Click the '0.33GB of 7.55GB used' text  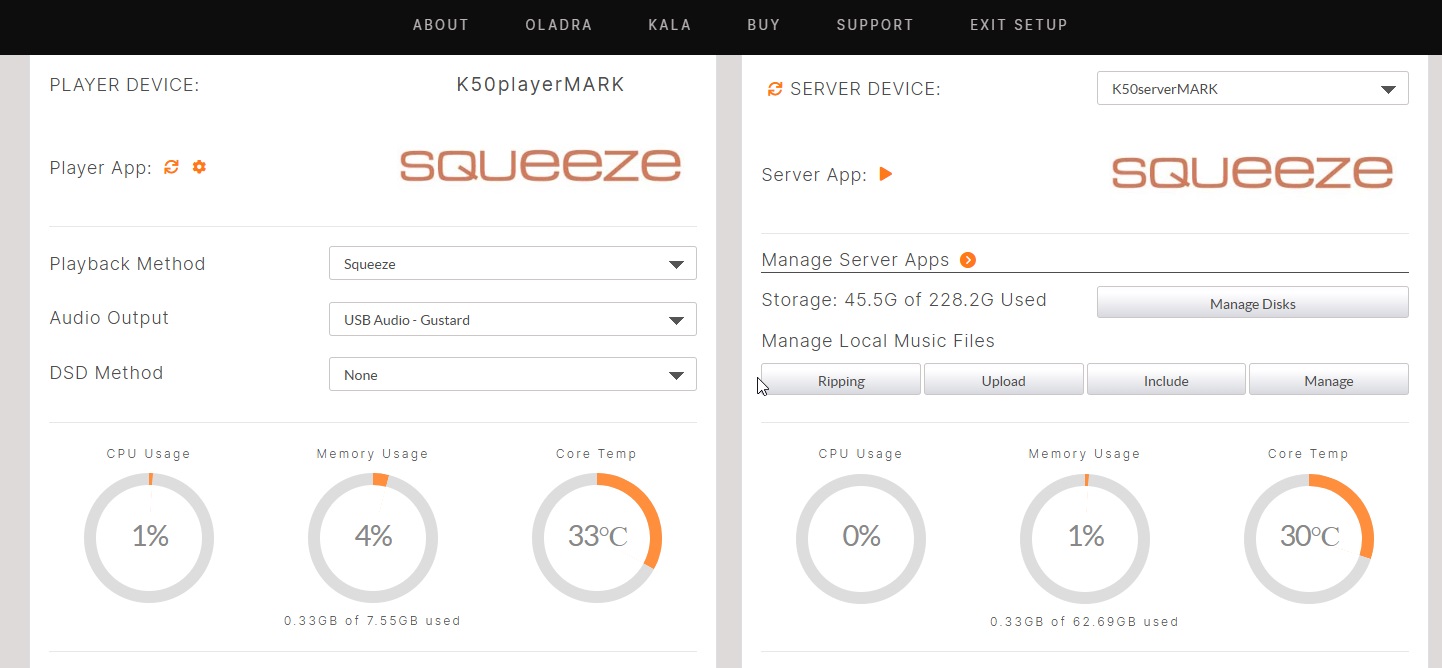tap(373, 621)
